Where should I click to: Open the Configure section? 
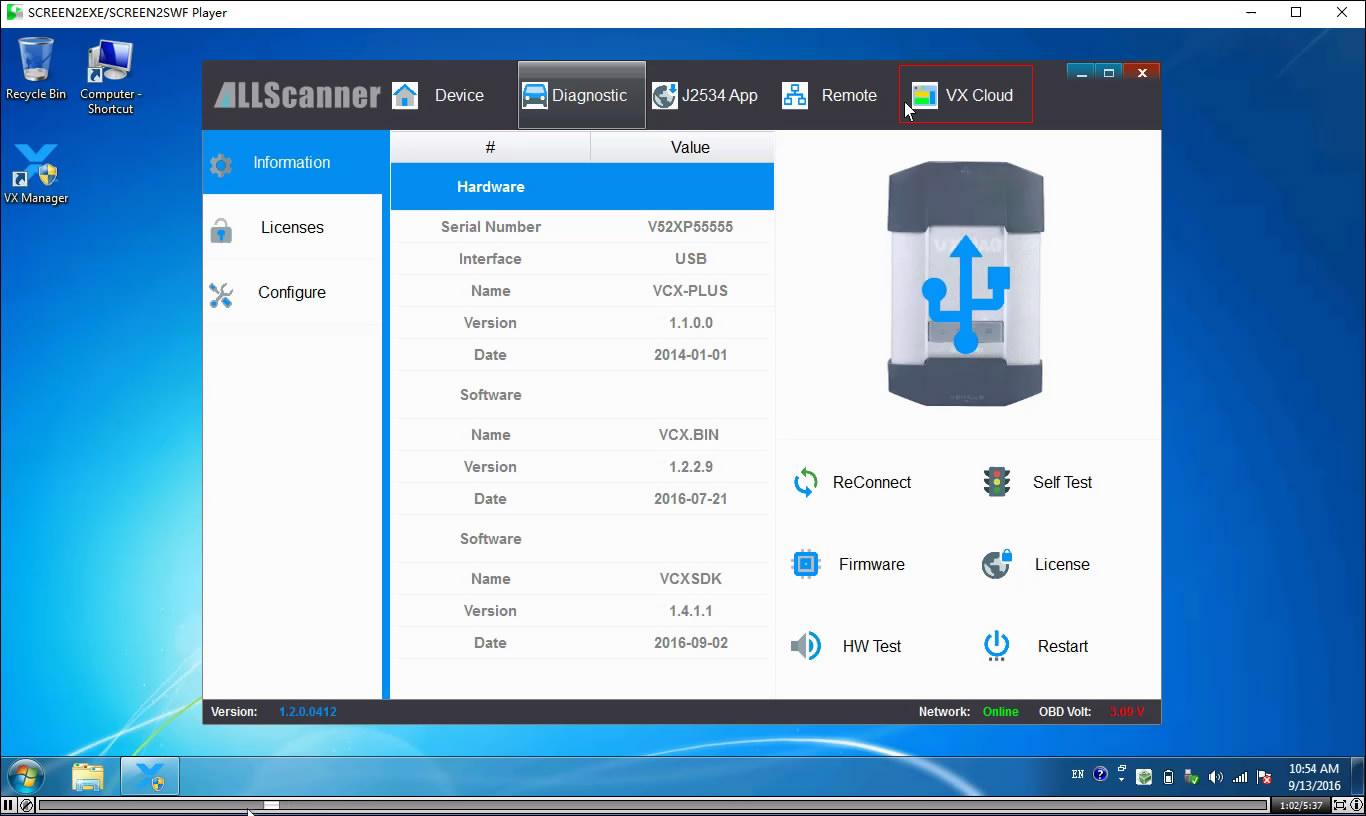(x=292, y=293)
